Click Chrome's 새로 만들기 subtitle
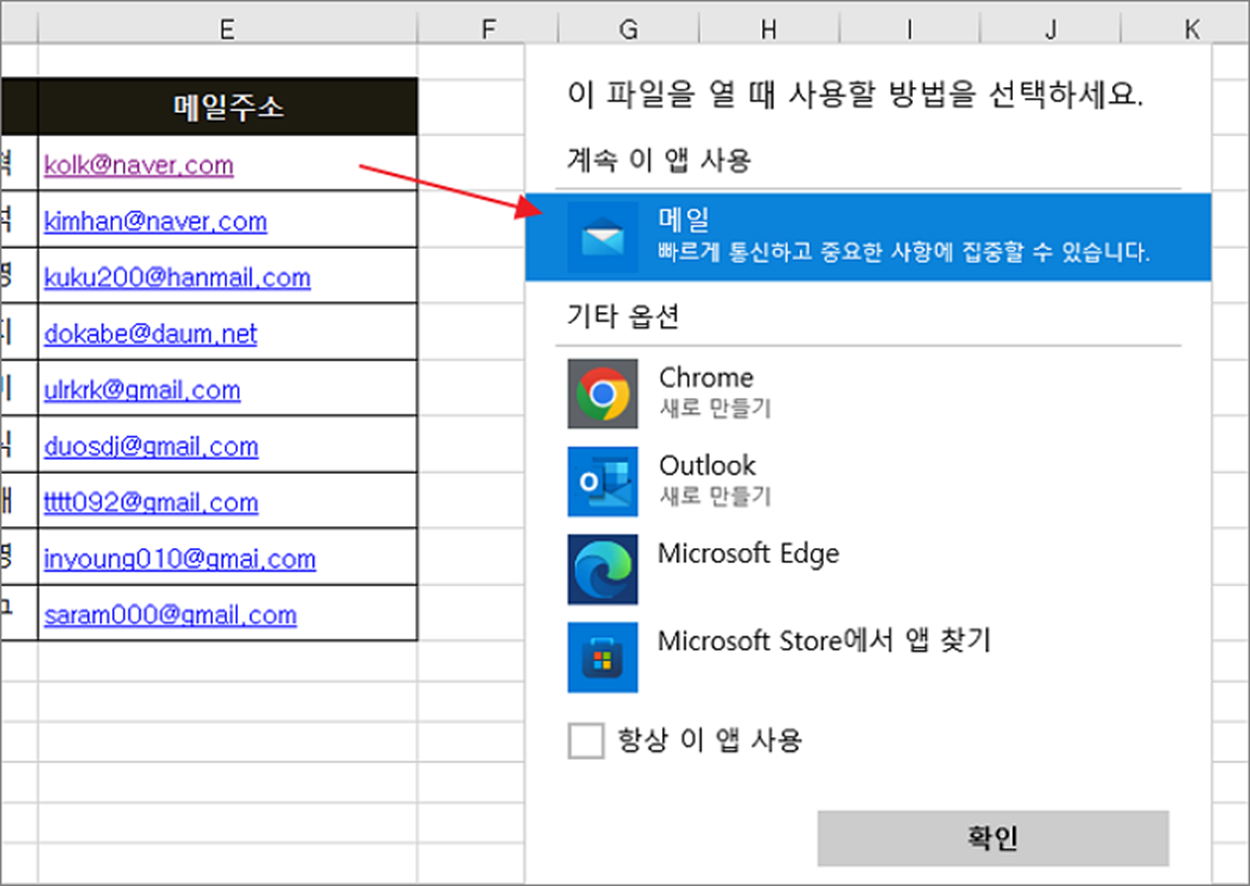This screenshot has height=886, width=1250. click(715, 408)
